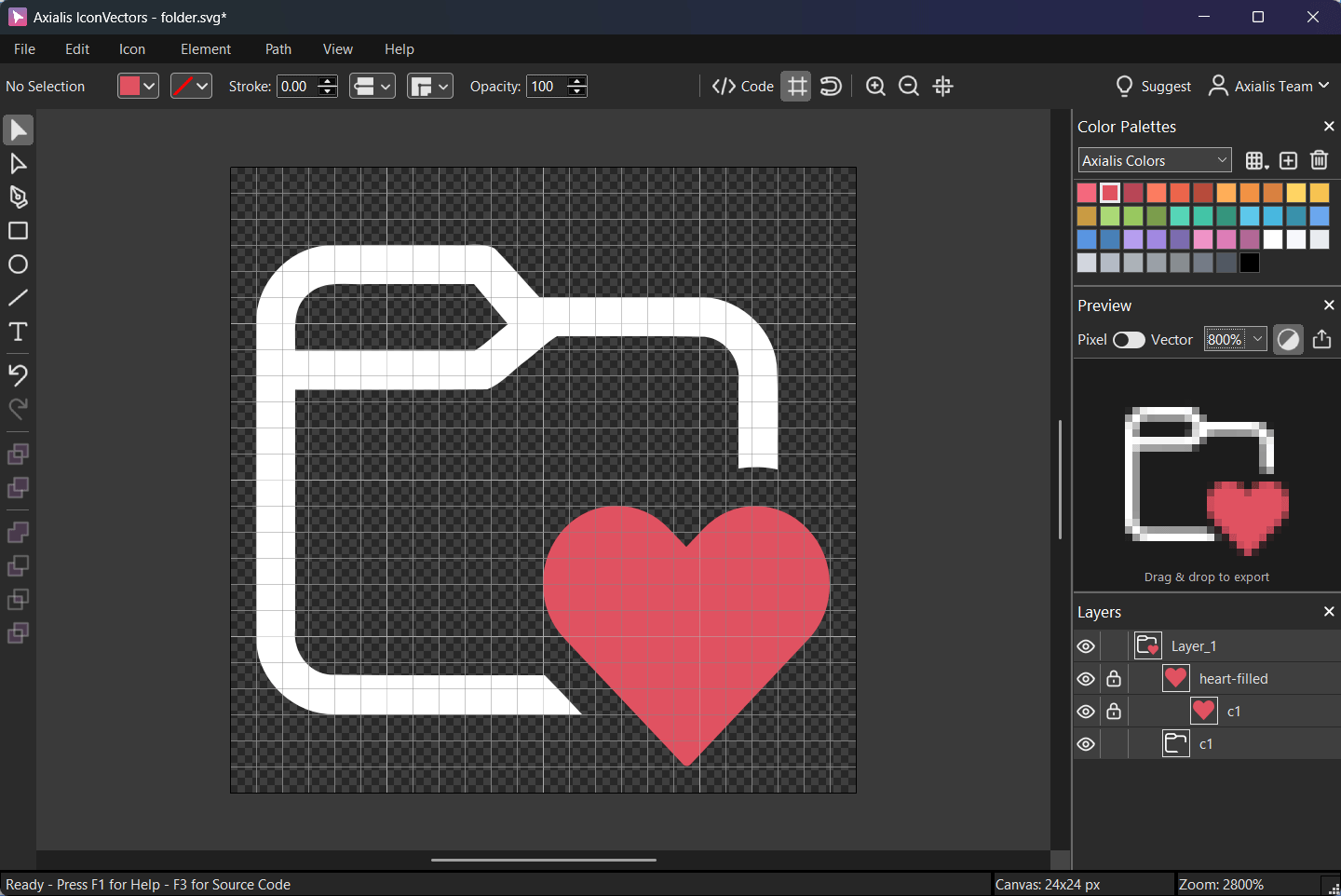
Task: Toggle the canvas grid display
Action: (796, 86)
